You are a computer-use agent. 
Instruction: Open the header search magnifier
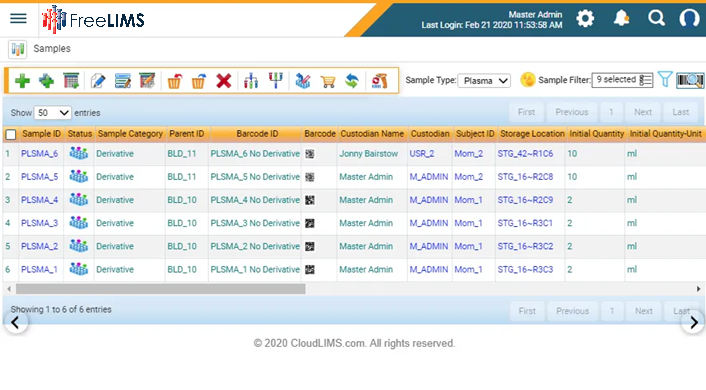(x=656, y=18)
